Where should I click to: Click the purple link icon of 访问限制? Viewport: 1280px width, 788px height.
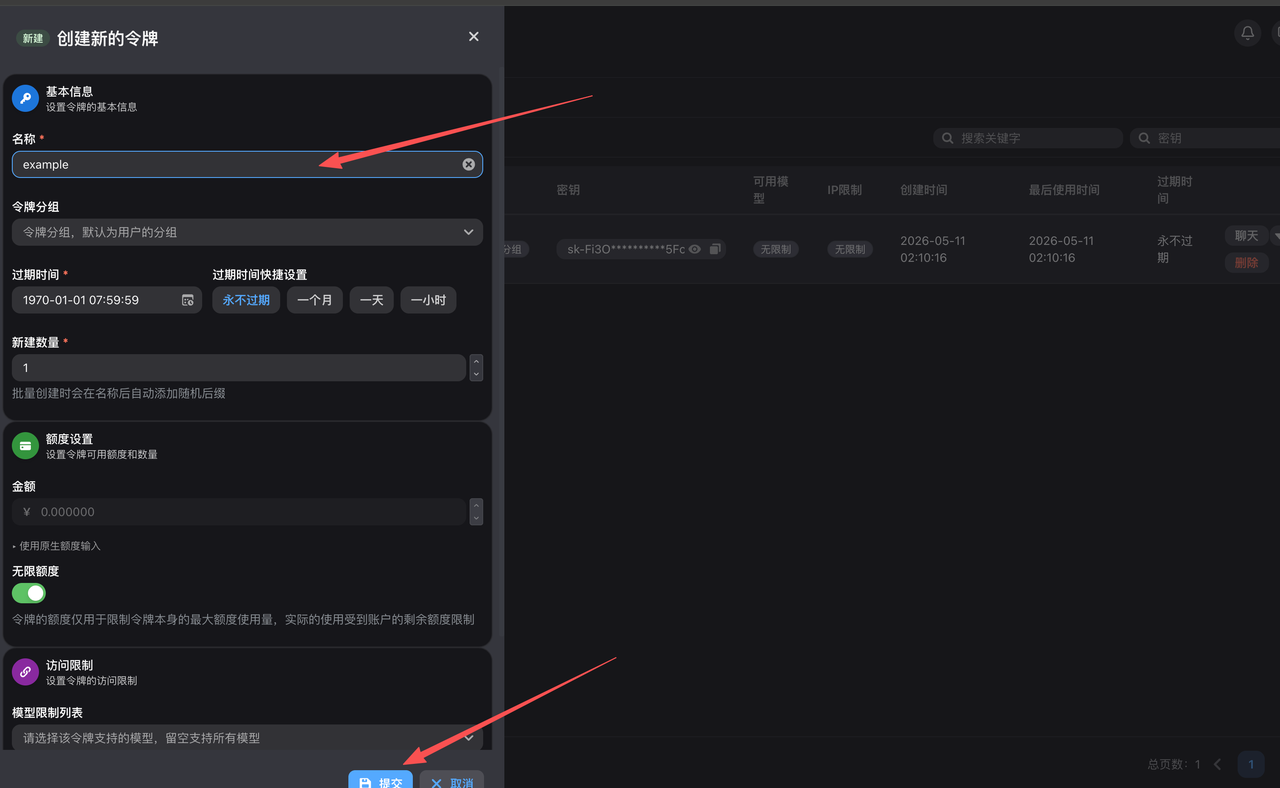(x=25, y=672)
